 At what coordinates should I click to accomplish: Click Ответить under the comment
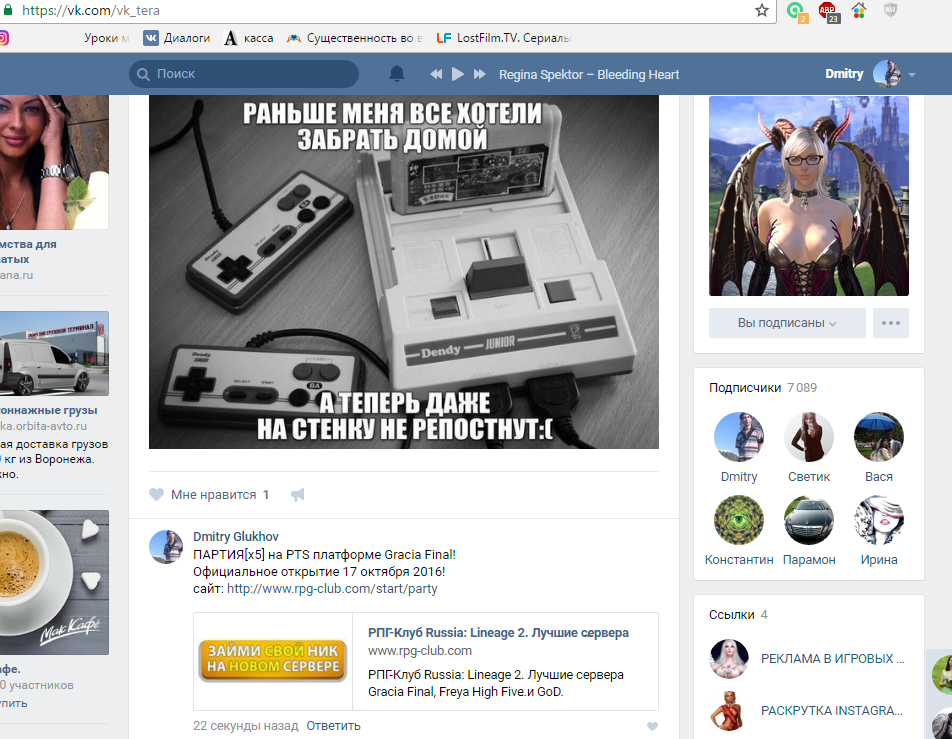pos(333,726)
